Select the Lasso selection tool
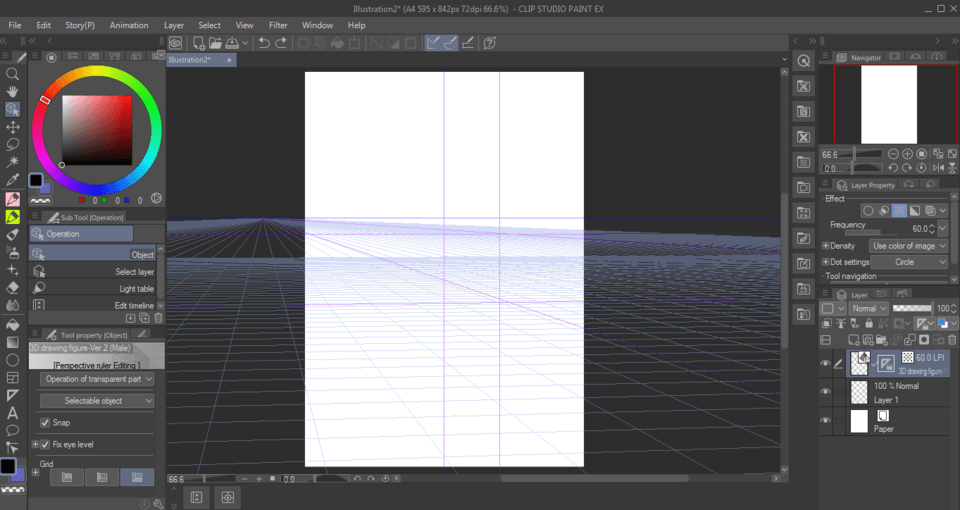The image size is (960, 510). click(12, 144)
